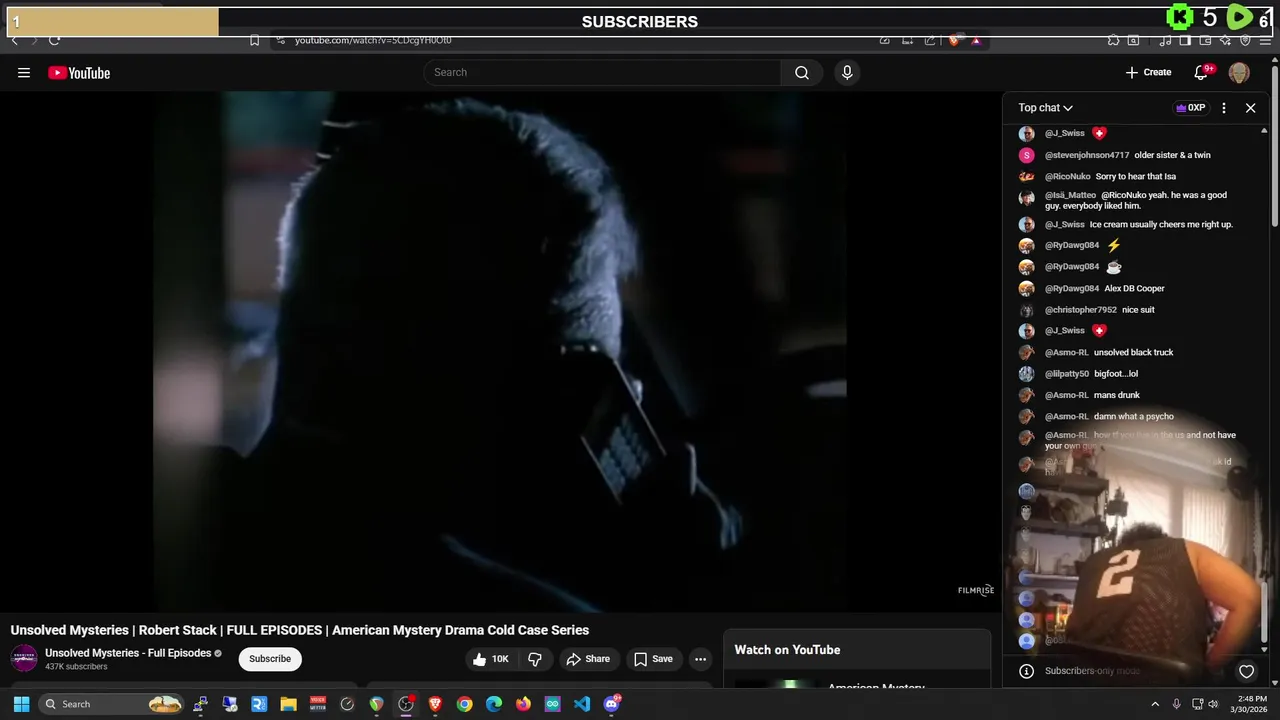Image resolution: width=1280 pixels, height=720 pixels.
Task: Click the overlay Kick icon at top
Action: pos(1180,17)
